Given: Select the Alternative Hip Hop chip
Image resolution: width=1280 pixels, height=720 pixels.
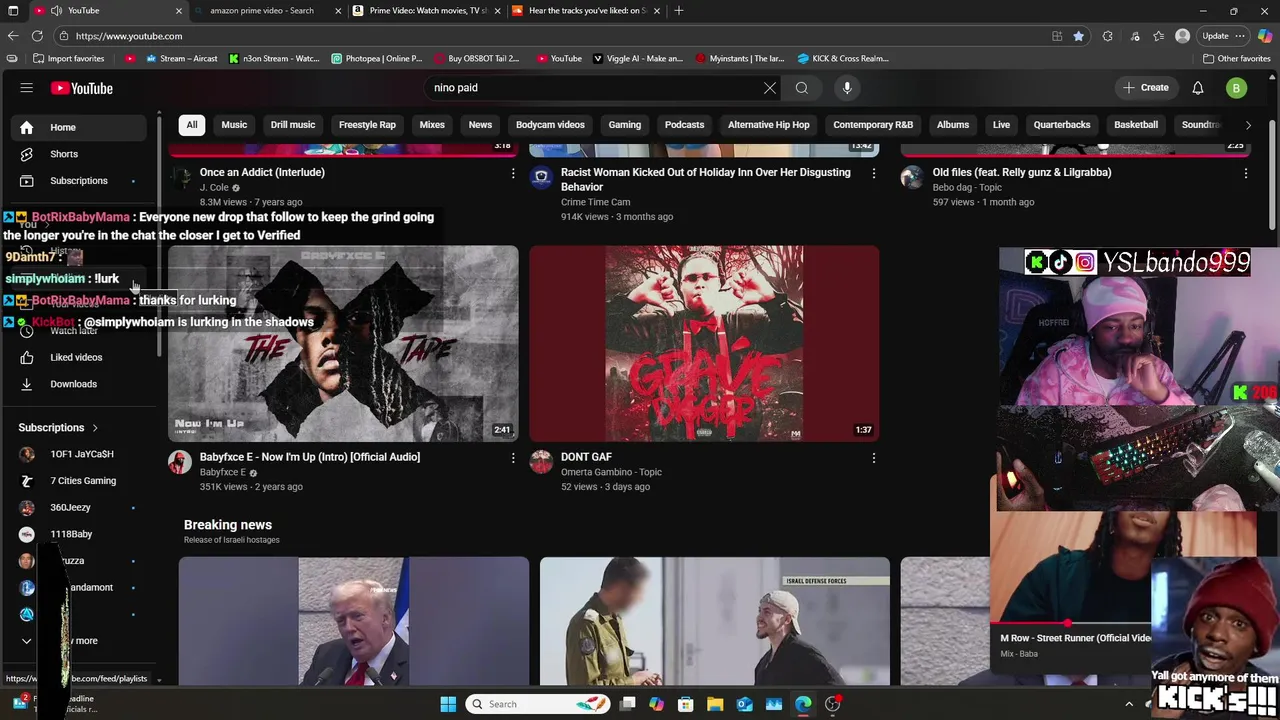Looking at the screenshot, I should click(x=769, y=125).
